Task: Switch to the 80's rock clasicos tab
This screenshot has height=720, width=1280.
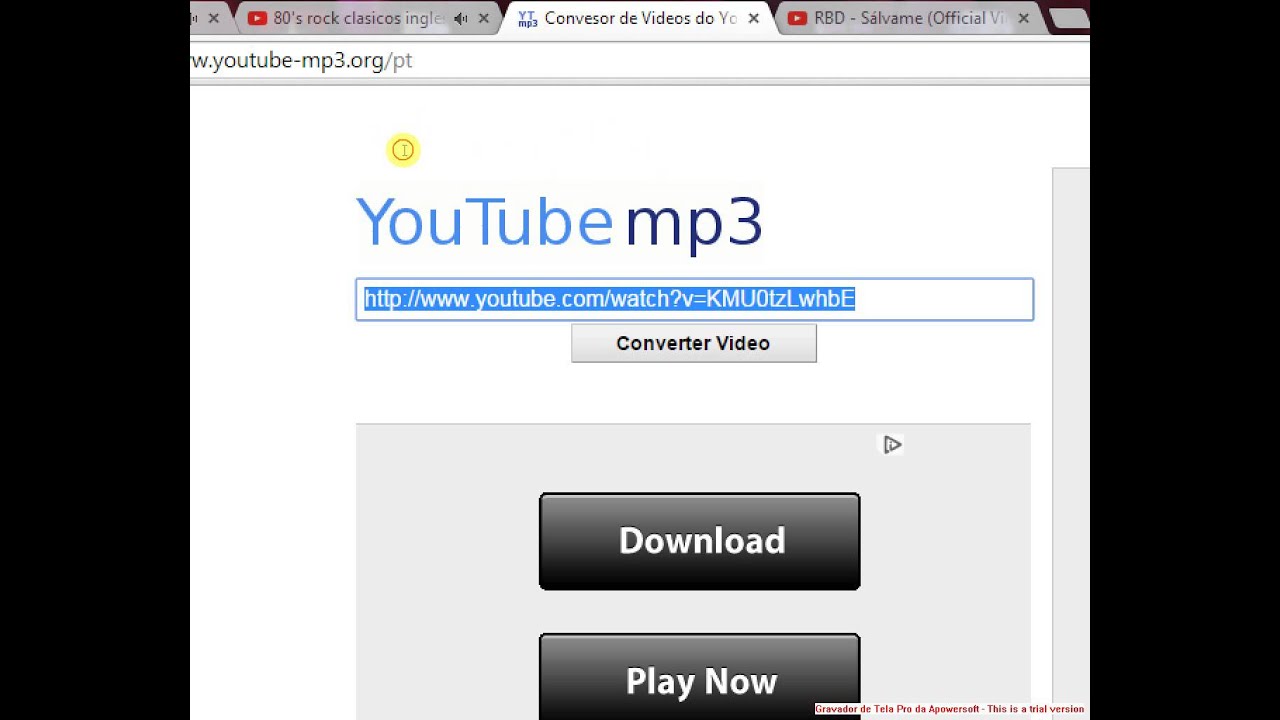Action: (365, 18)
